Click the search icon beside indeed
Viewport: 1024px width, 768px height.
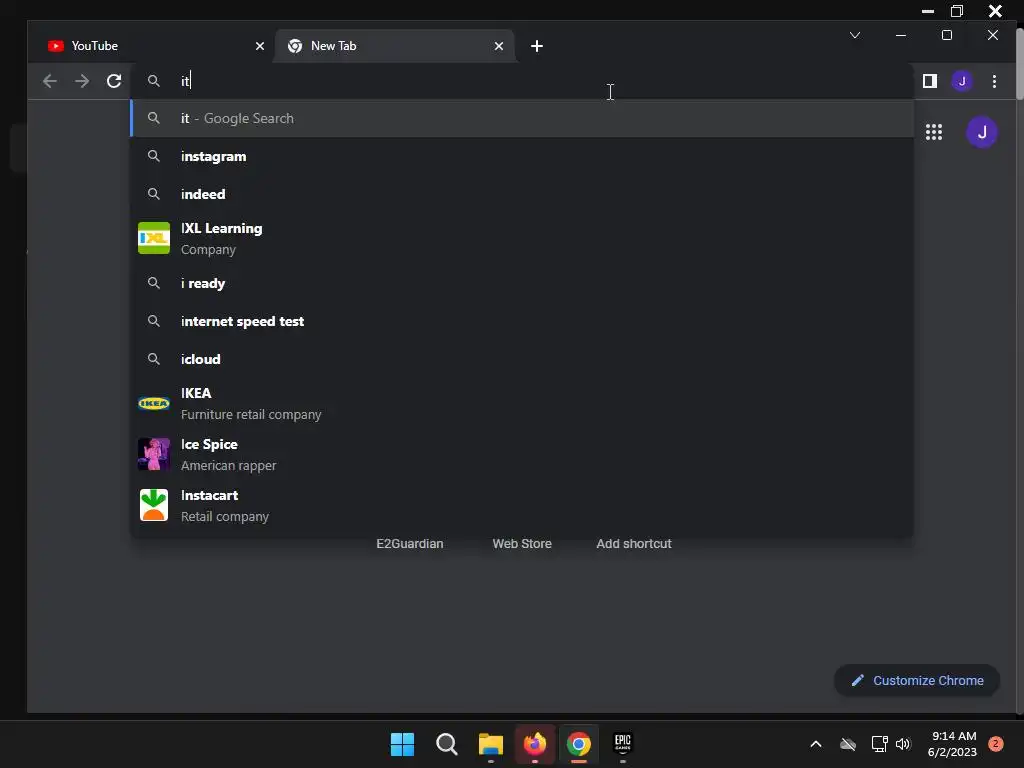tap(153, 194)
